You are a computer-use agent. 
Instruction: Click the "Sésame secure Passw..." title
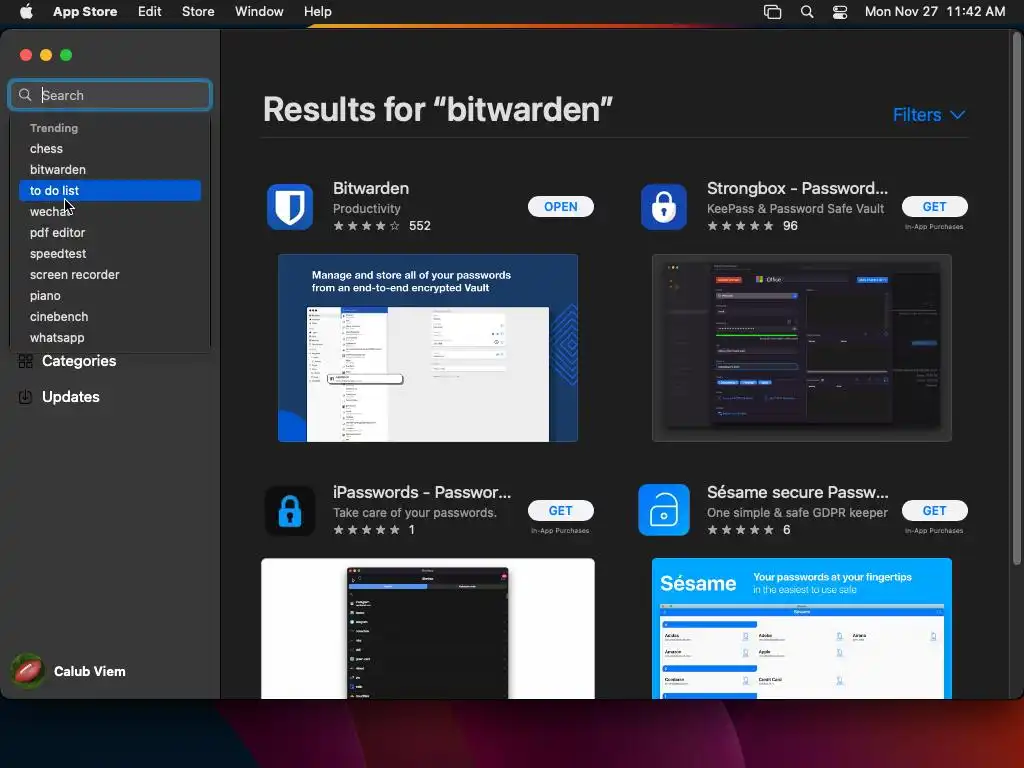[797, 492]
